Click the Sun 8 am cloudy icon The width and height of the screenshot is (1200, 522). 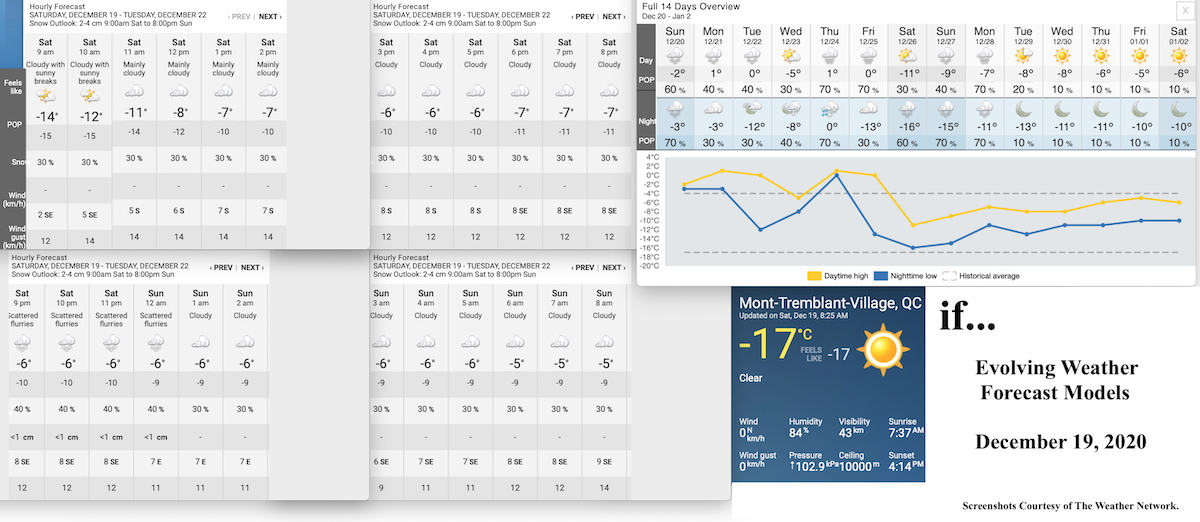click(x=605, y=343)
